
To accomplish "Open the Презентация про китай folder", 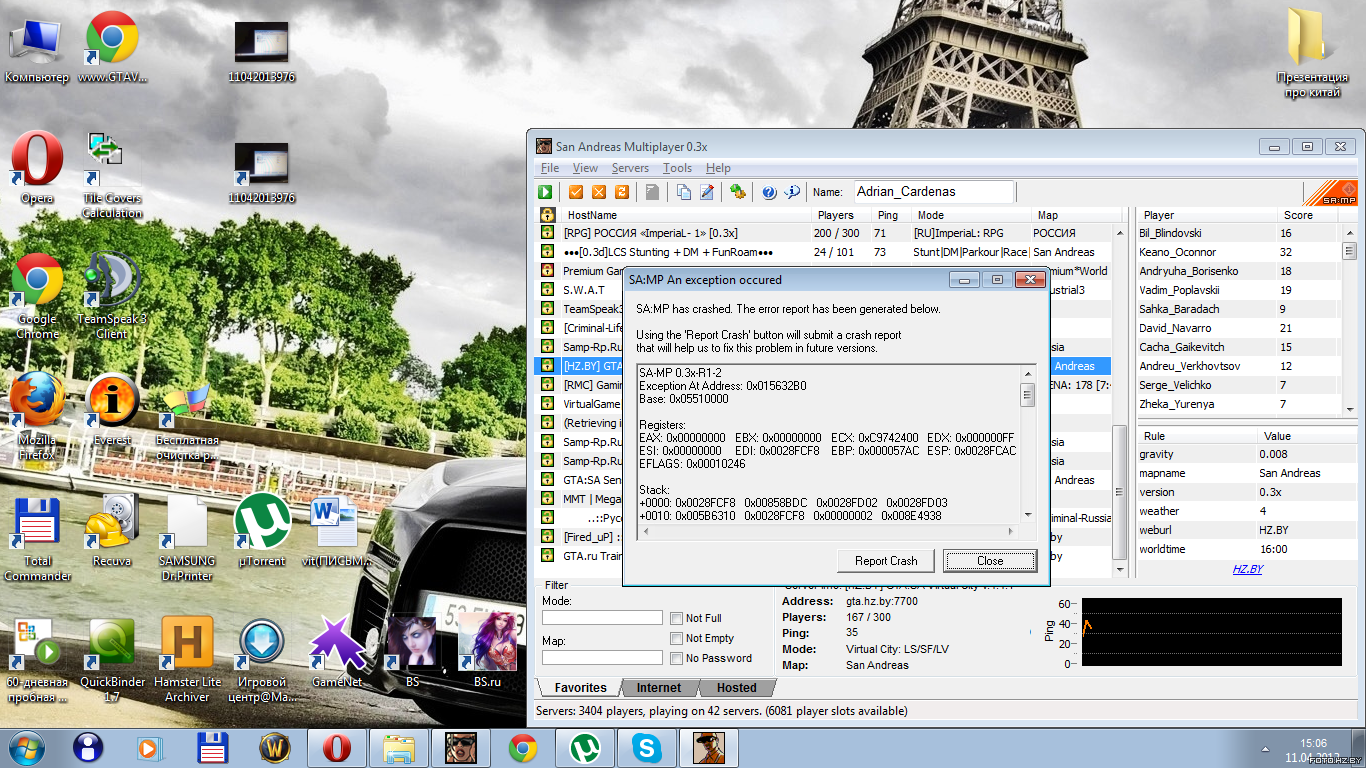I will coord(1312,55).
